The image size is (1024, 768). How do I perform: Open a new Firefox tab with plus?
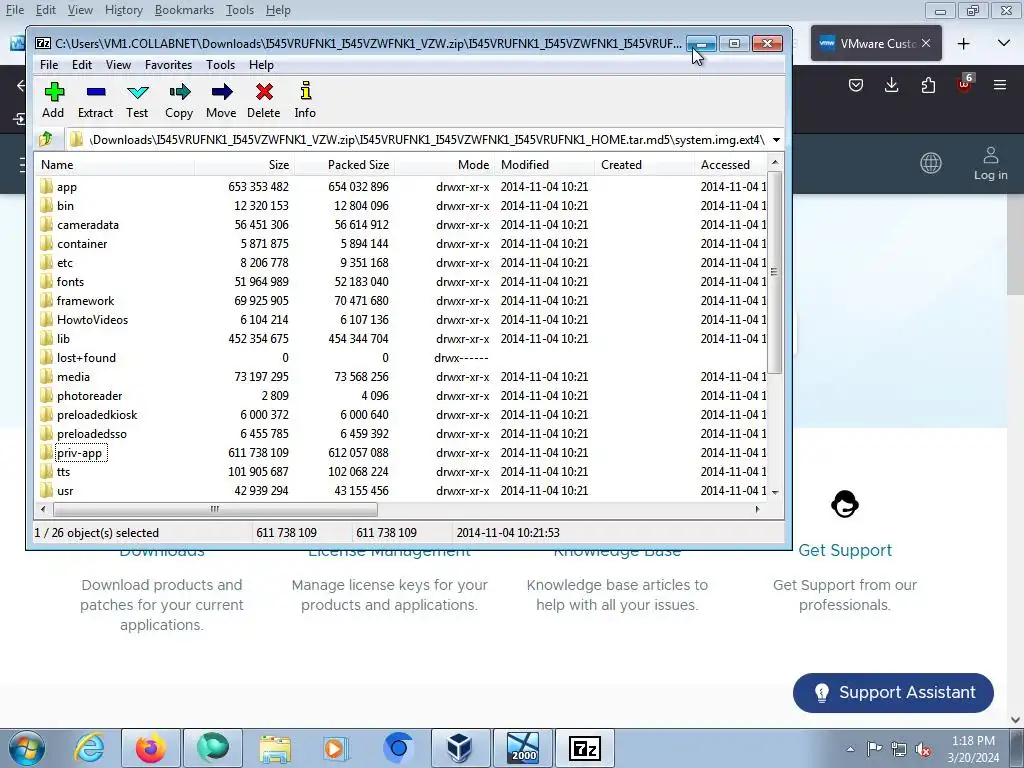[963, 43]
